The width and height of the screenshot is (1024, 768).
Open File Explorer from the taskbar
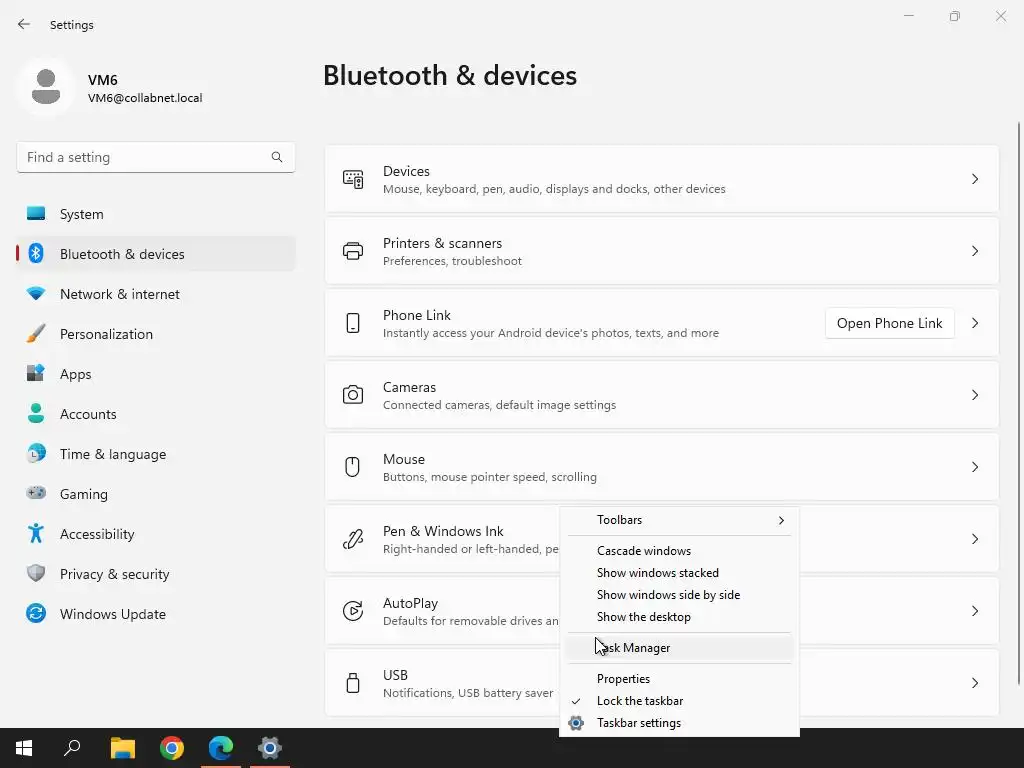pos(123,748)
